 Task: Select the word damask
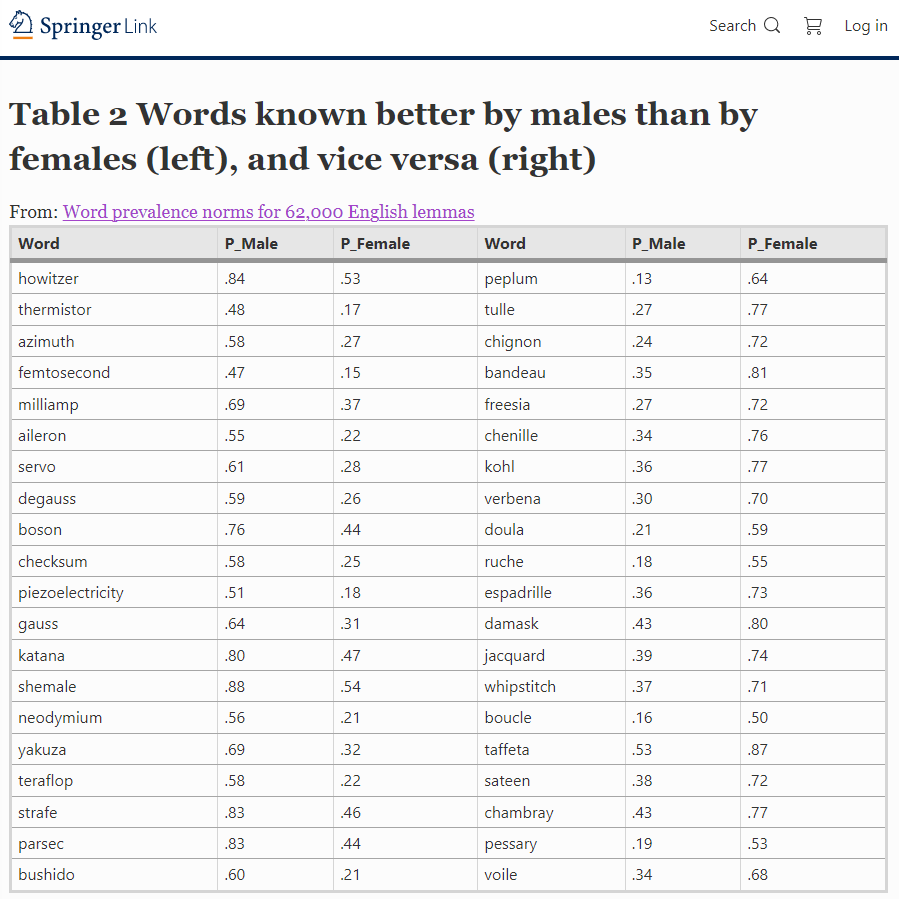511,624
